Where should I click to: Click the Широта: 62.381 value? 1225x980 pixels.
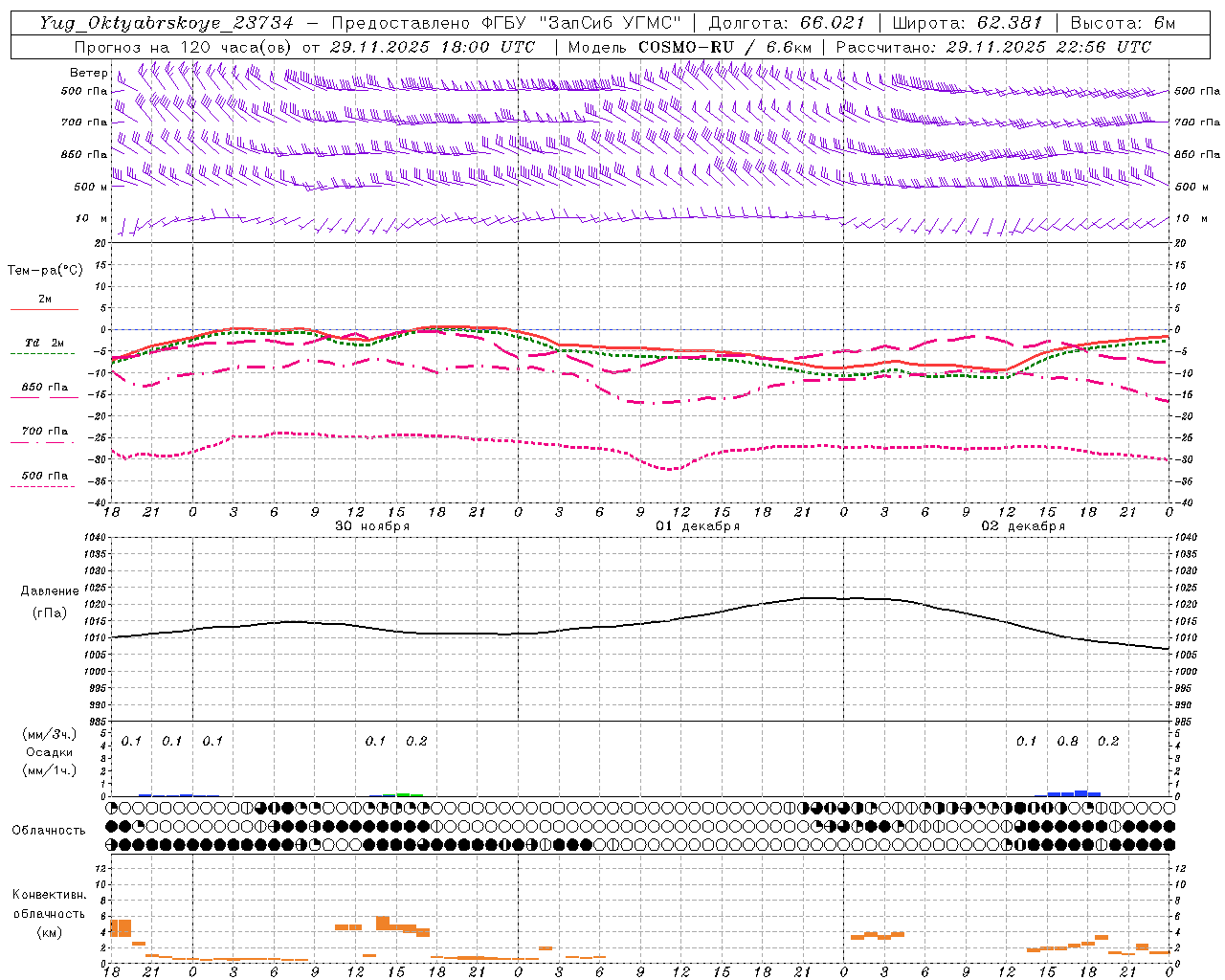click(968, 23)
